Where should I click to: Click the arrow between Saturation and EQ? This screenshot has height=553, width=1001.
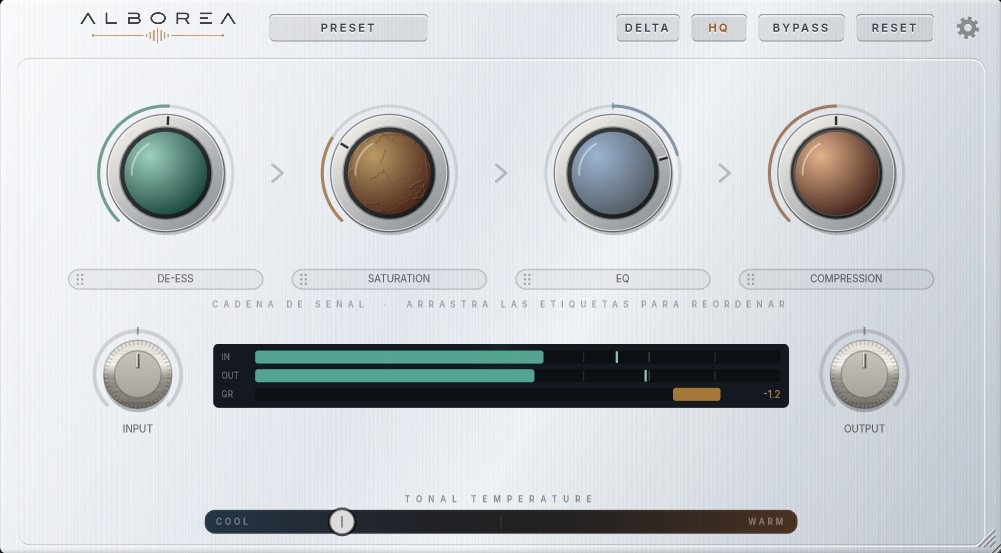click(x=500, y=173)
